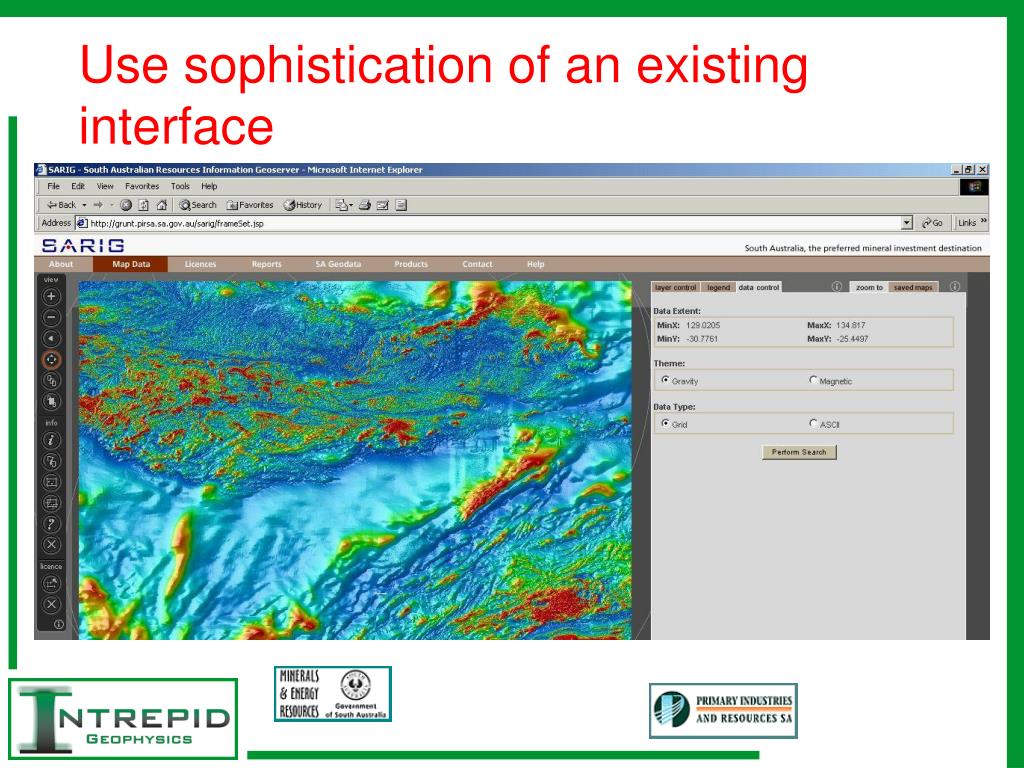Click the IE Back button
The width and height of the screenshot is (1024, 768).
pyautogui.click(x=61, y=205)
